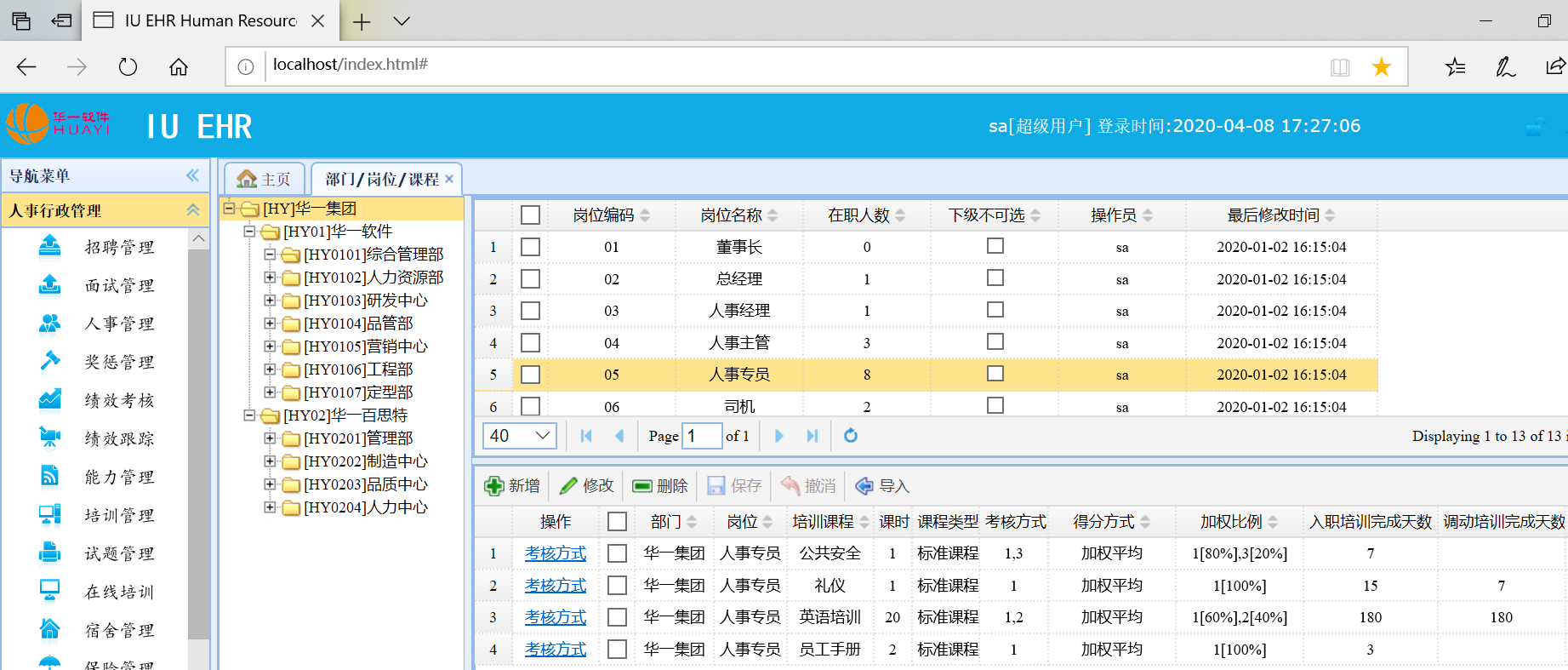1568x670 pixels.
Task: Open 人事管理 in the sidebar
Action: (x=119, y=324)
